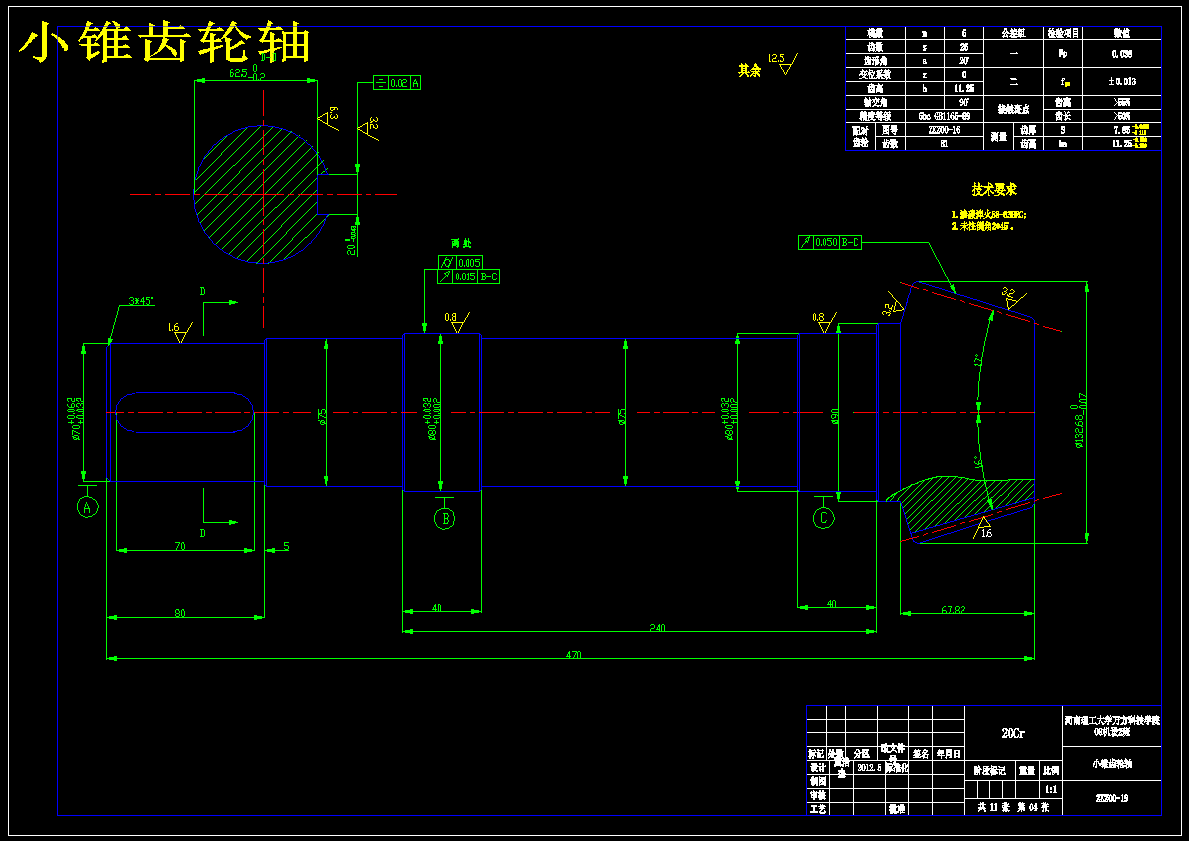Click the keyway slot outline on the shaft
Screen dimensions: 1189x841
(x=185, y=413)
